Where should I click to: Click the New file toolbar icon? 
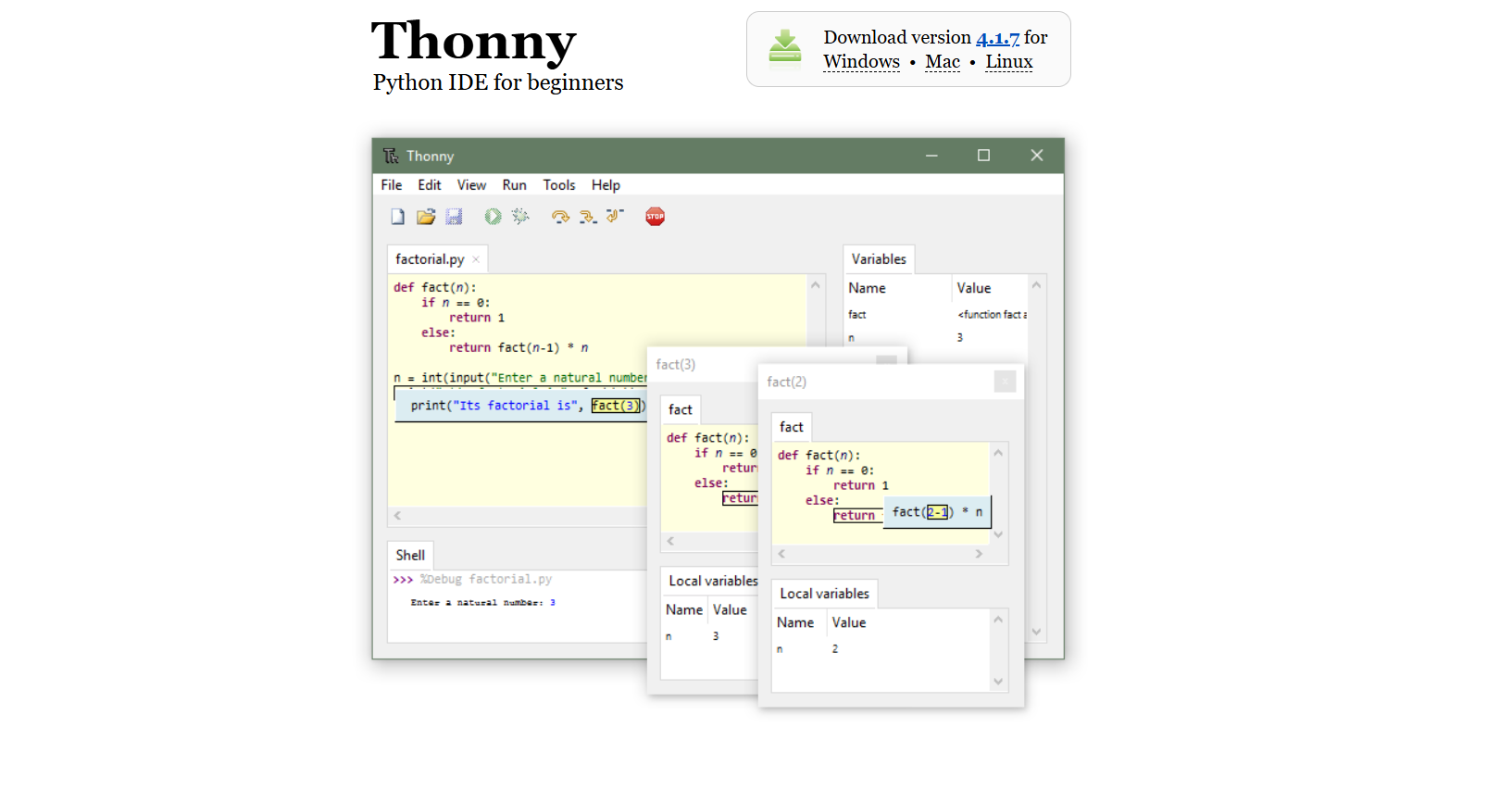[x=397, y=217]
